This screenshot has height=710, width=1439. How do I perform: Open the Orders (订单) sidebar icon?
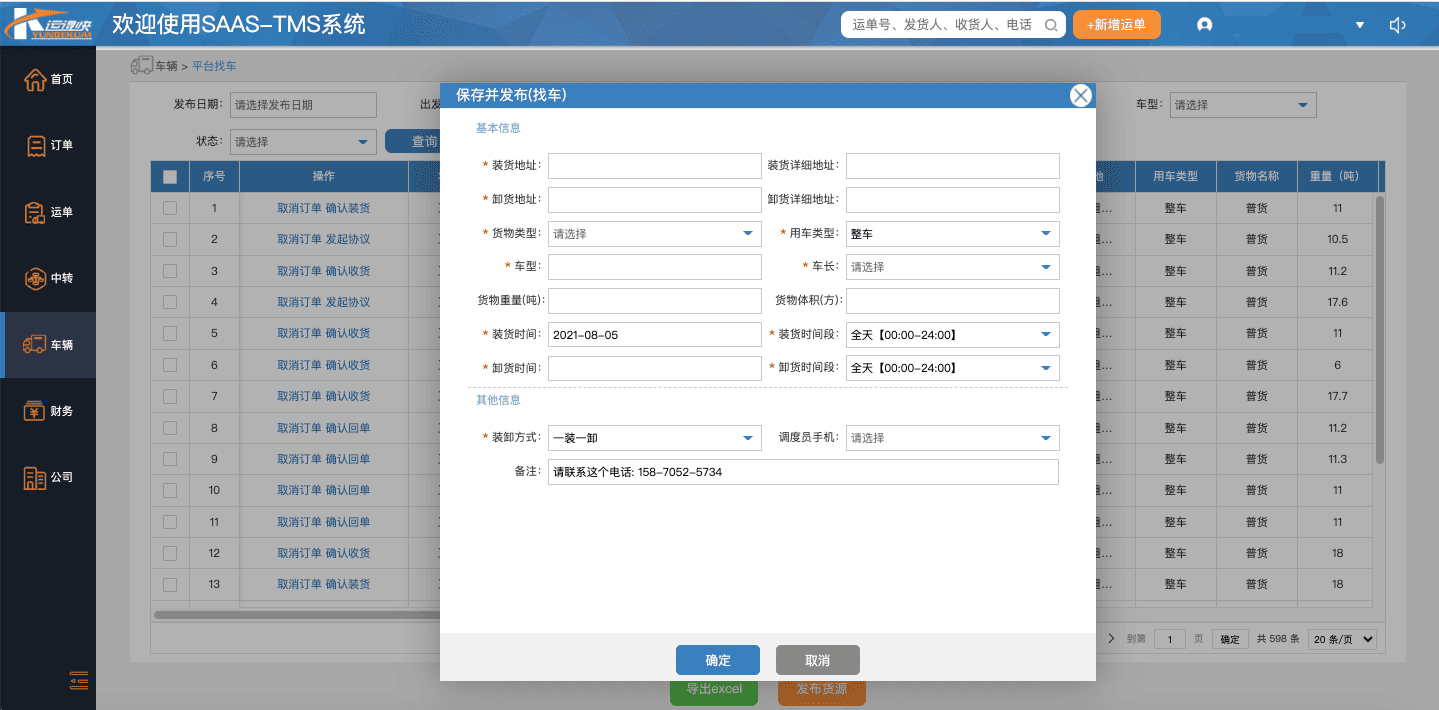(x=36, y=146)
